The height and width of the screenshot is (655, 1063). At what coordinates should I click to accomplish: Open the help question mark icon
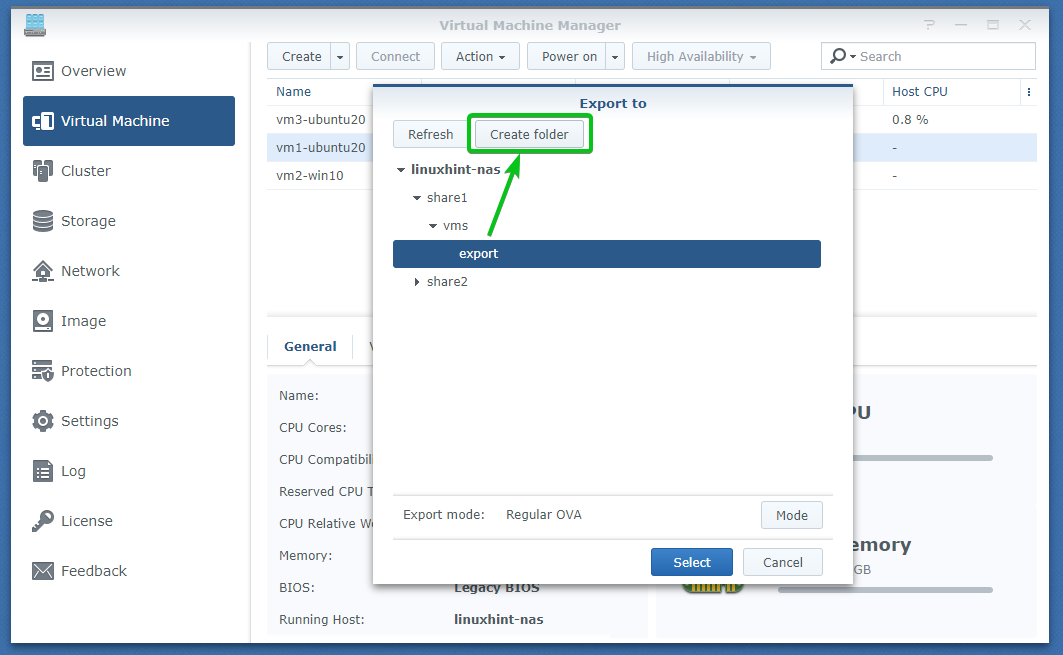(x=929, y=25)
